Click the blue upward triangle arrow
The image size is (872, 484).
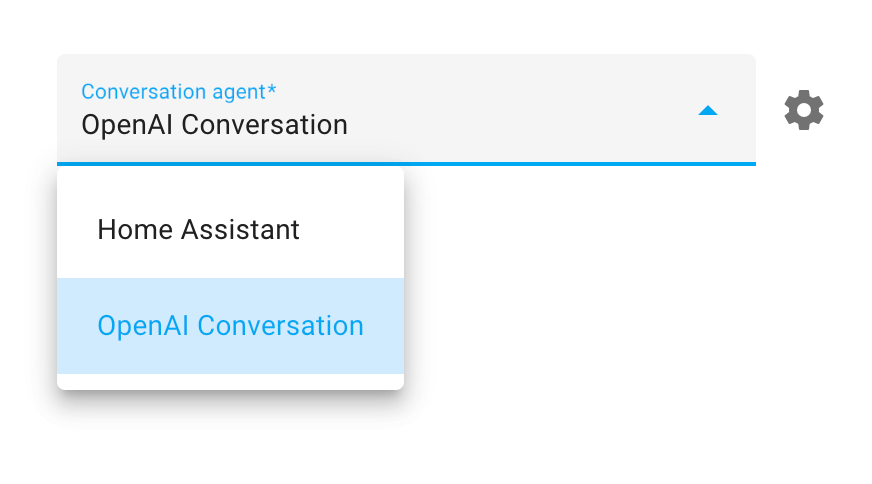pos(707,111)
